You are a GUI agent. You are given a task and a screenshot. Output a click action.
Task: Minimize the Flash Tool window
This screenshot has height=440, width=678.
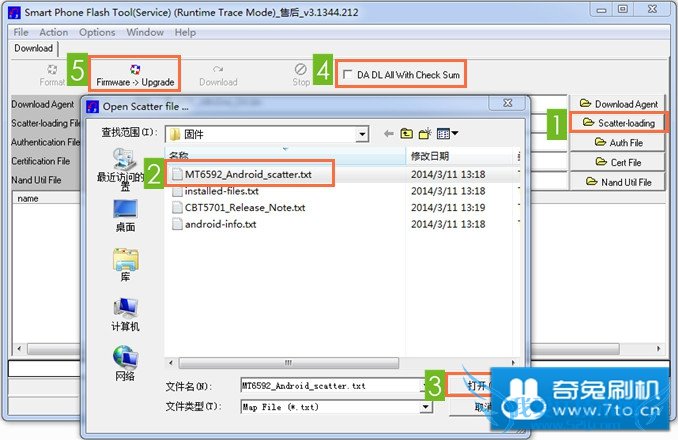pos(601,10)
